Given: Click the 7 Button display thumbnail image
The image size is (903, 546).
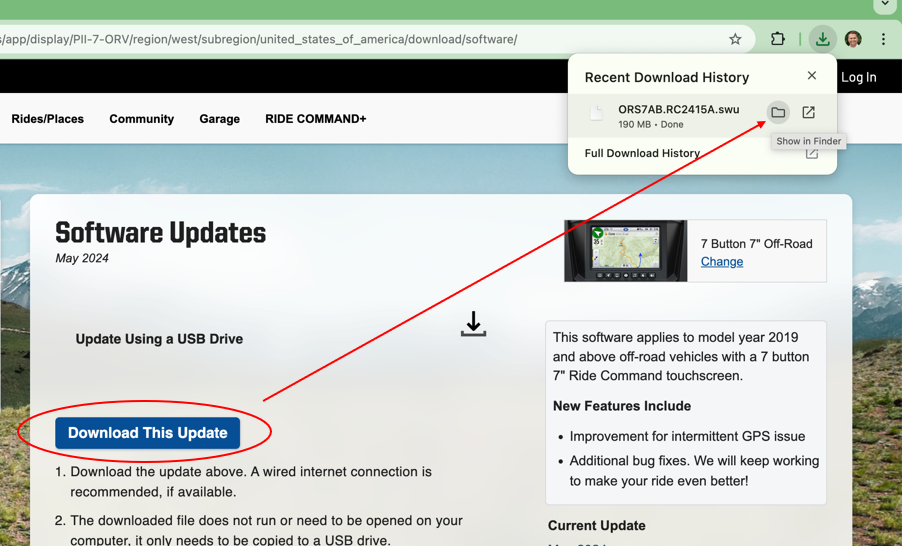Looking at the screenshot, I should point(625,250).
